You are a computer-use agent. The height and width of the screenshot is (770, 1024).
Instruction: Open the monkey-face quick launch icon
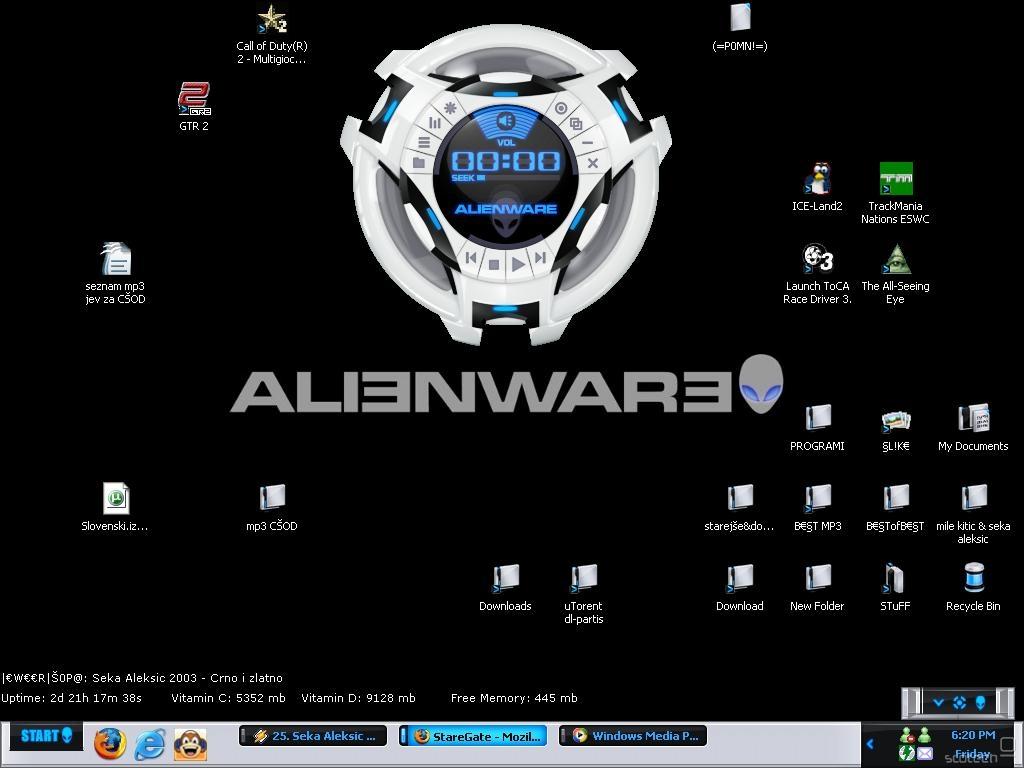click(190, 745)
